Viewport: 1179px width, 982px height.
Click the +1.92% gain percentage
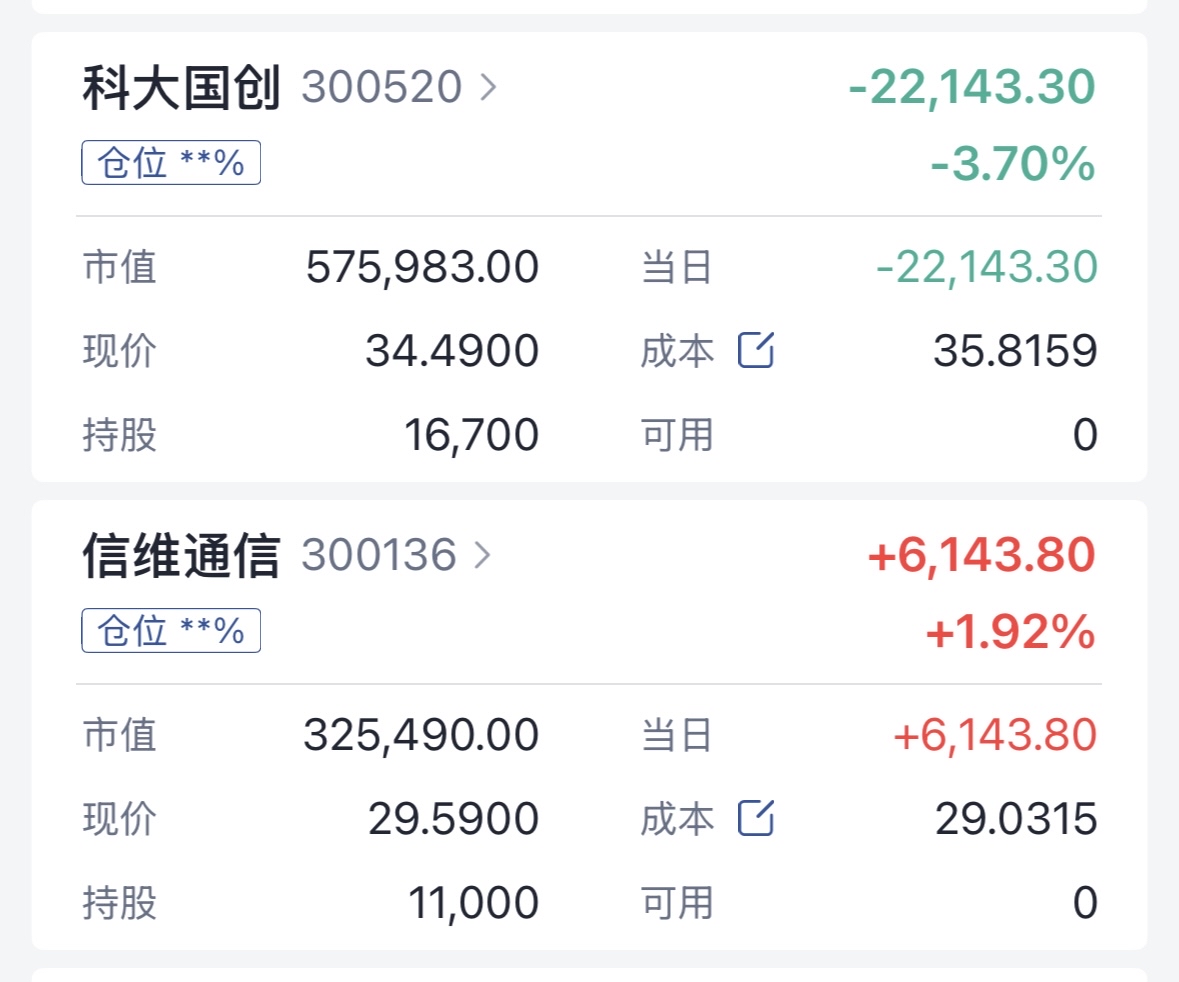(x=1010, y=632)
